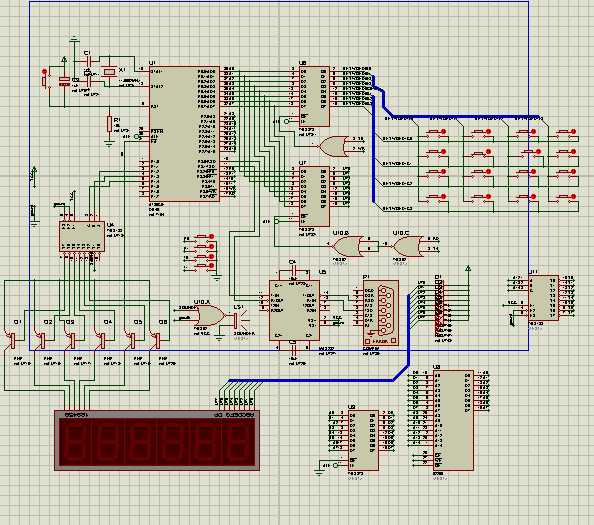The height and width of the screenshot is (525, 594).
Task: Select the U7 latch chip
Action: pos(314,197)
